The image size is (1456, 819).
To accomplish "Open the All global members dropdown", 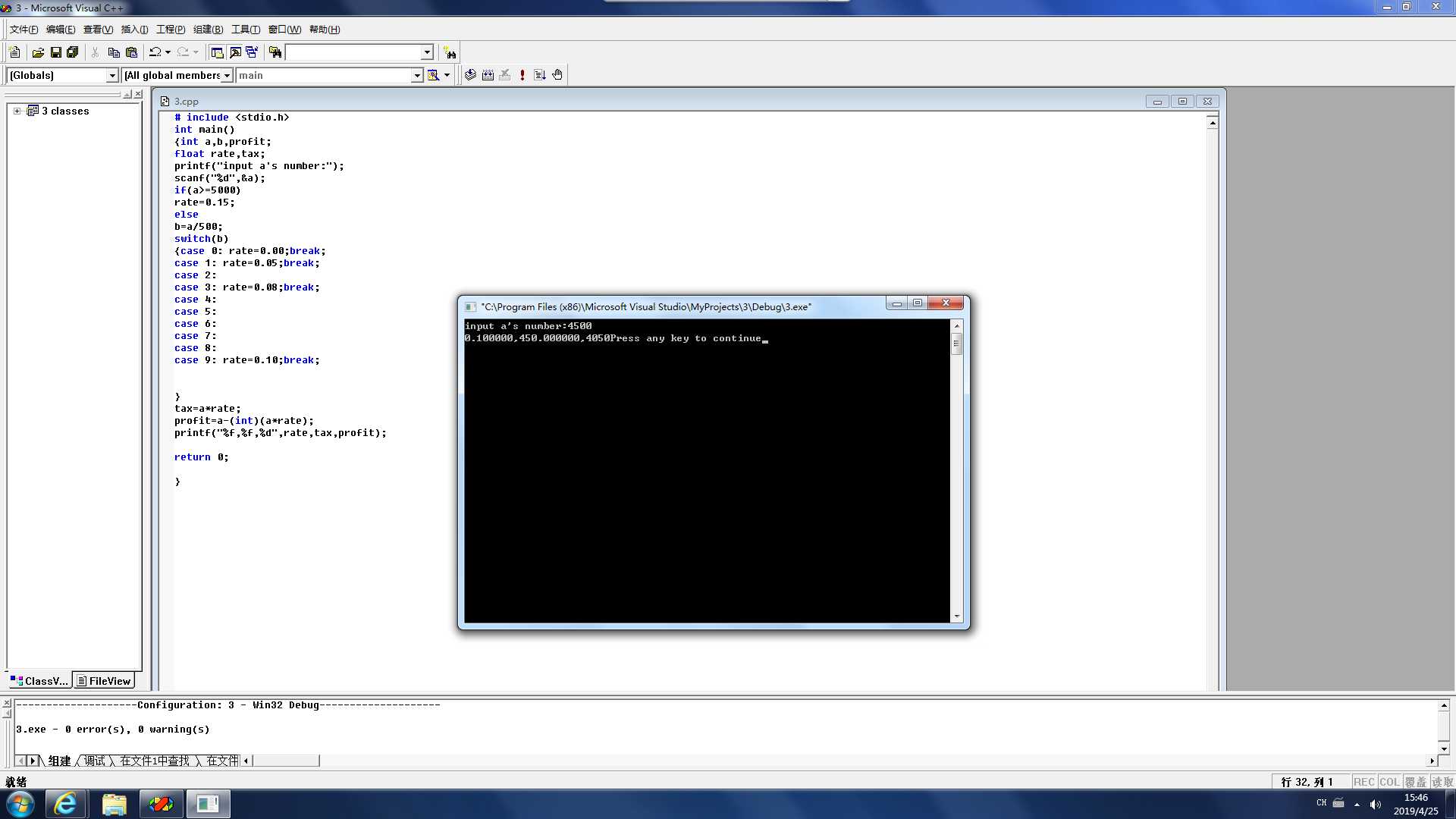I will (227, 75).
